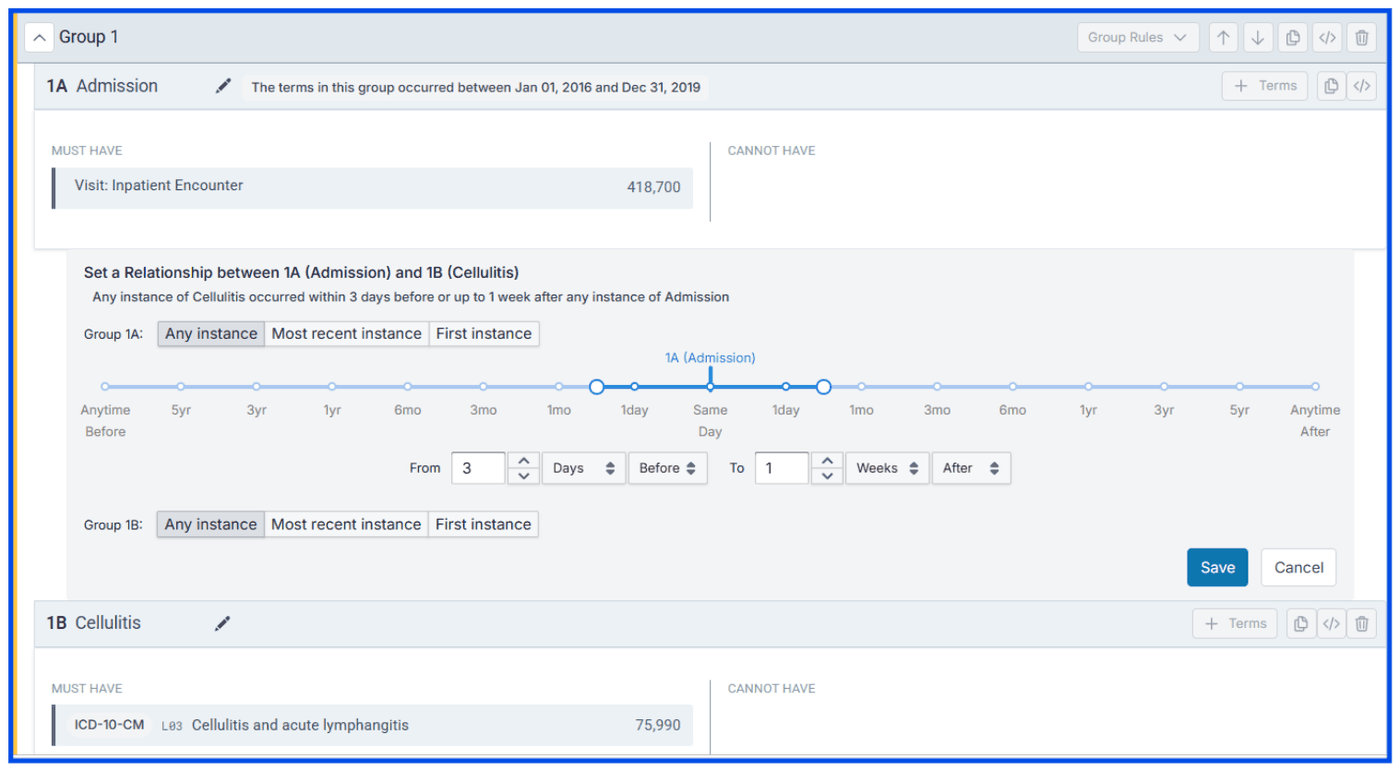The width and height of the screenshot is (1400, 771).
Task: Select First instance for Group 1B
Action: coord(483,525)
